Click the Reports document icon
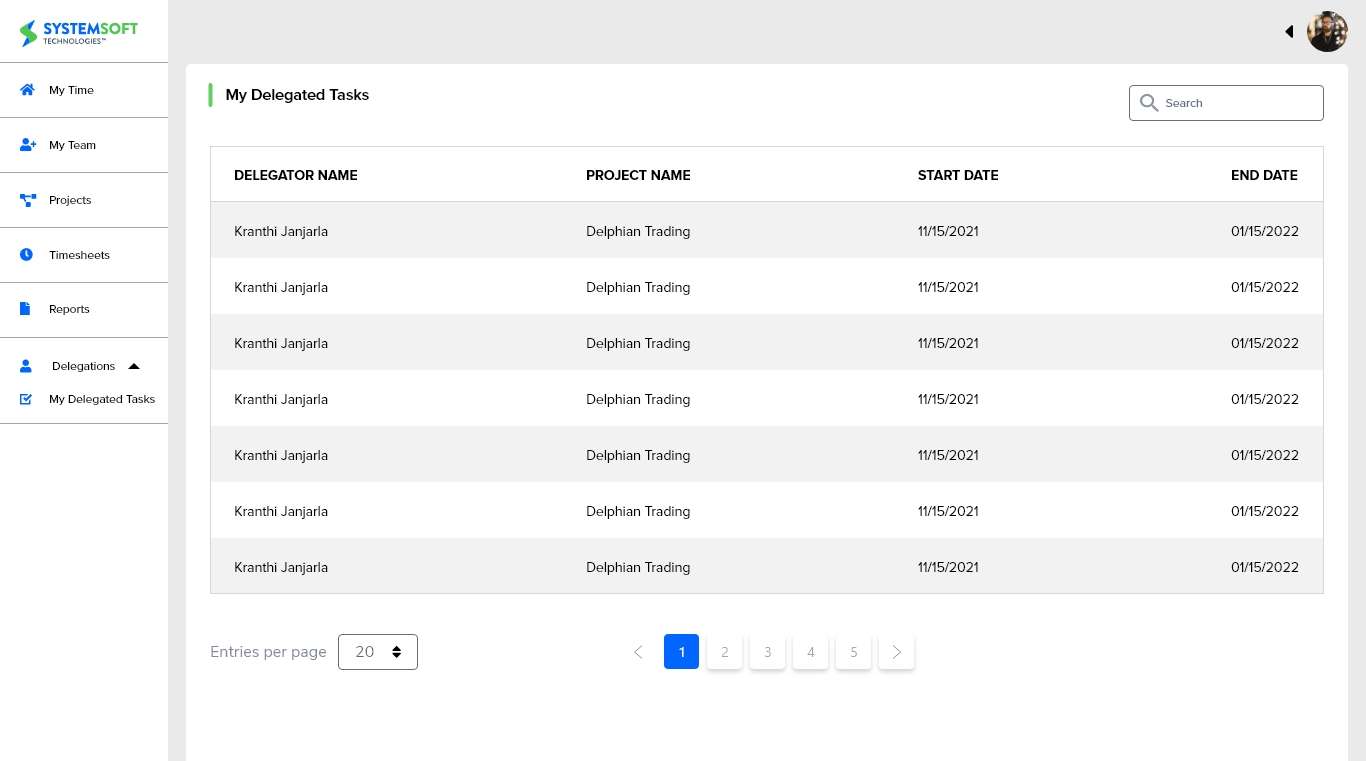This screenshot has height=761, width=1366. (26, 309)
